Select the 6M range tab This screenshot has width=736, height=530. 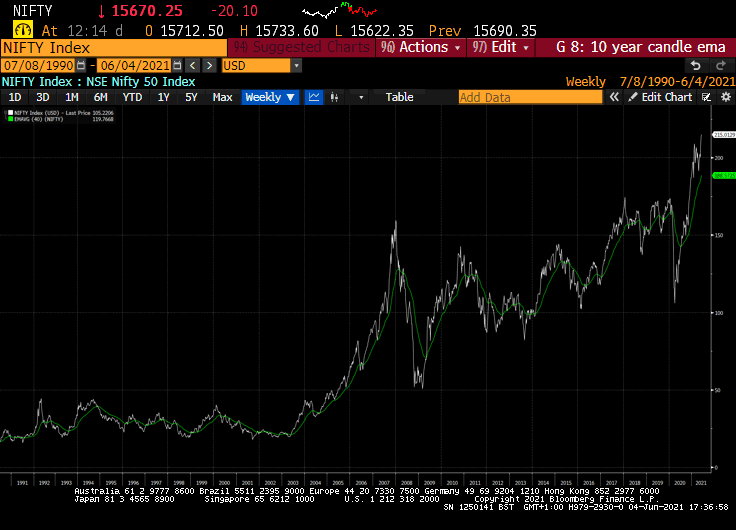[100, 97]
